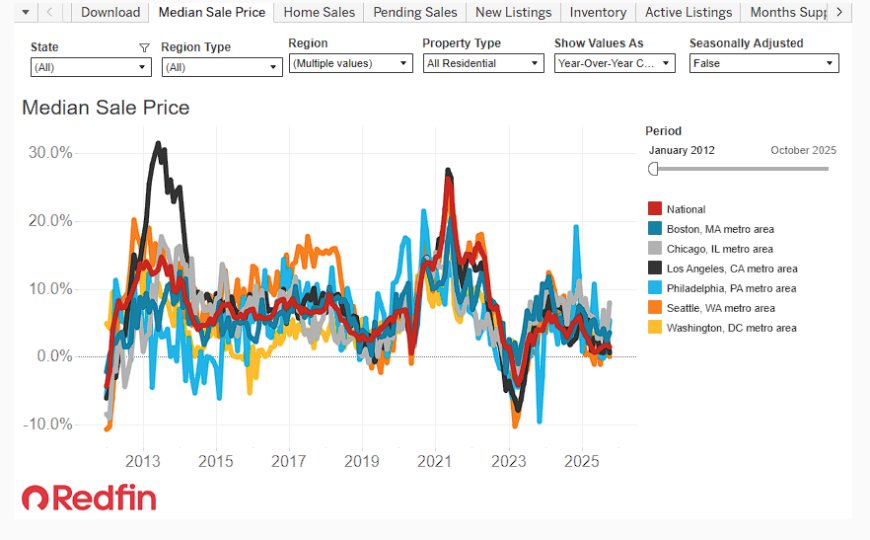Switch to the Inventory tab
The height and width of the screenshot is (540, 870).
tap(598, 12)
